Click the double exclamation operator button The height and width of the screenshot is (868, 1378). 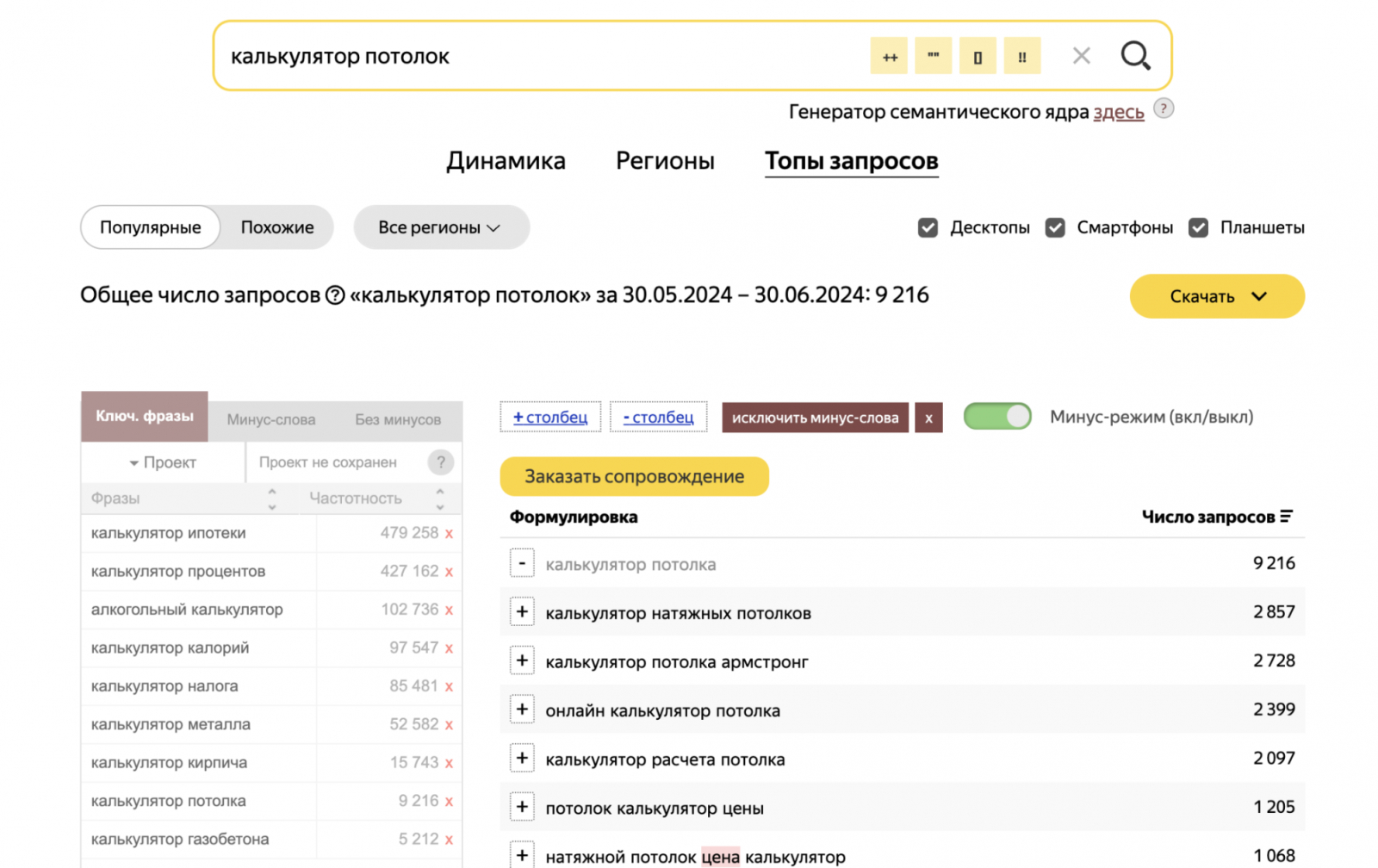pyautogui.click(x=1022, y=56)
